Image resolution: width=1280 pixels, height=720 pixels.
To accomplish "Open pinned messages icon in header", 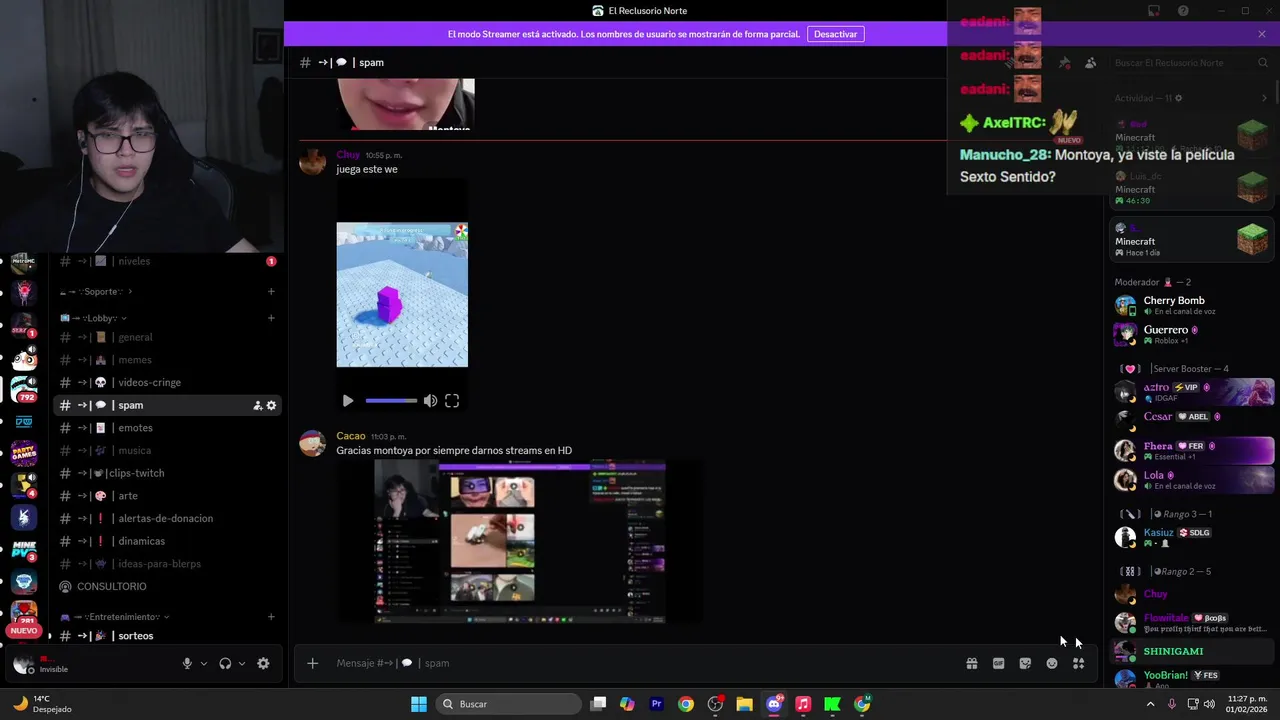I will click(1064, 63).
